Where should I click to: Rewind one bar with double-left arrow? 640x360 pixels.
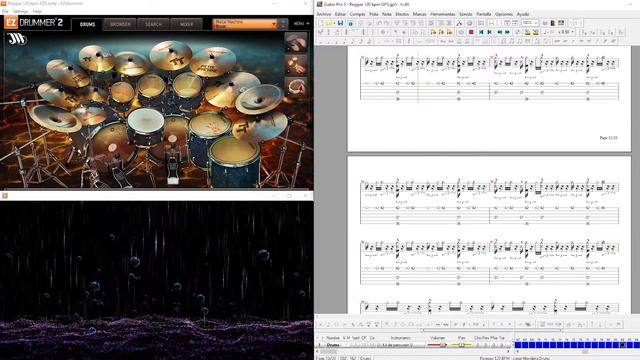pyautogui.click(x=500, y=32)
